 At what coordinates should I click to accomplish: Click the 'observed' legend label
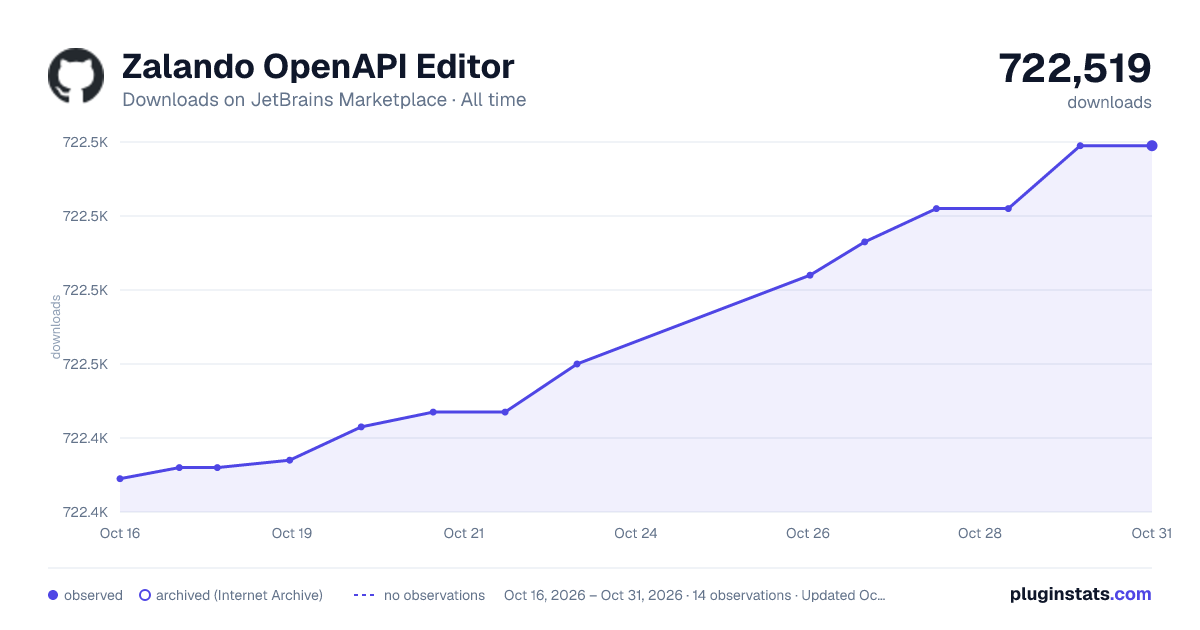pos(93,595)
